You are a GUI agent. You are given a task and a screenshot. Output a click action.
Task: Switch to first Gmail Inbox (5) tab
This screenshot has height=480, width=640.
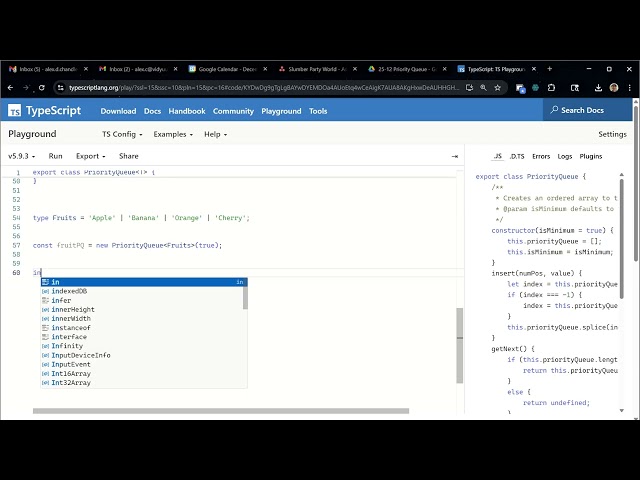[48, 69]
